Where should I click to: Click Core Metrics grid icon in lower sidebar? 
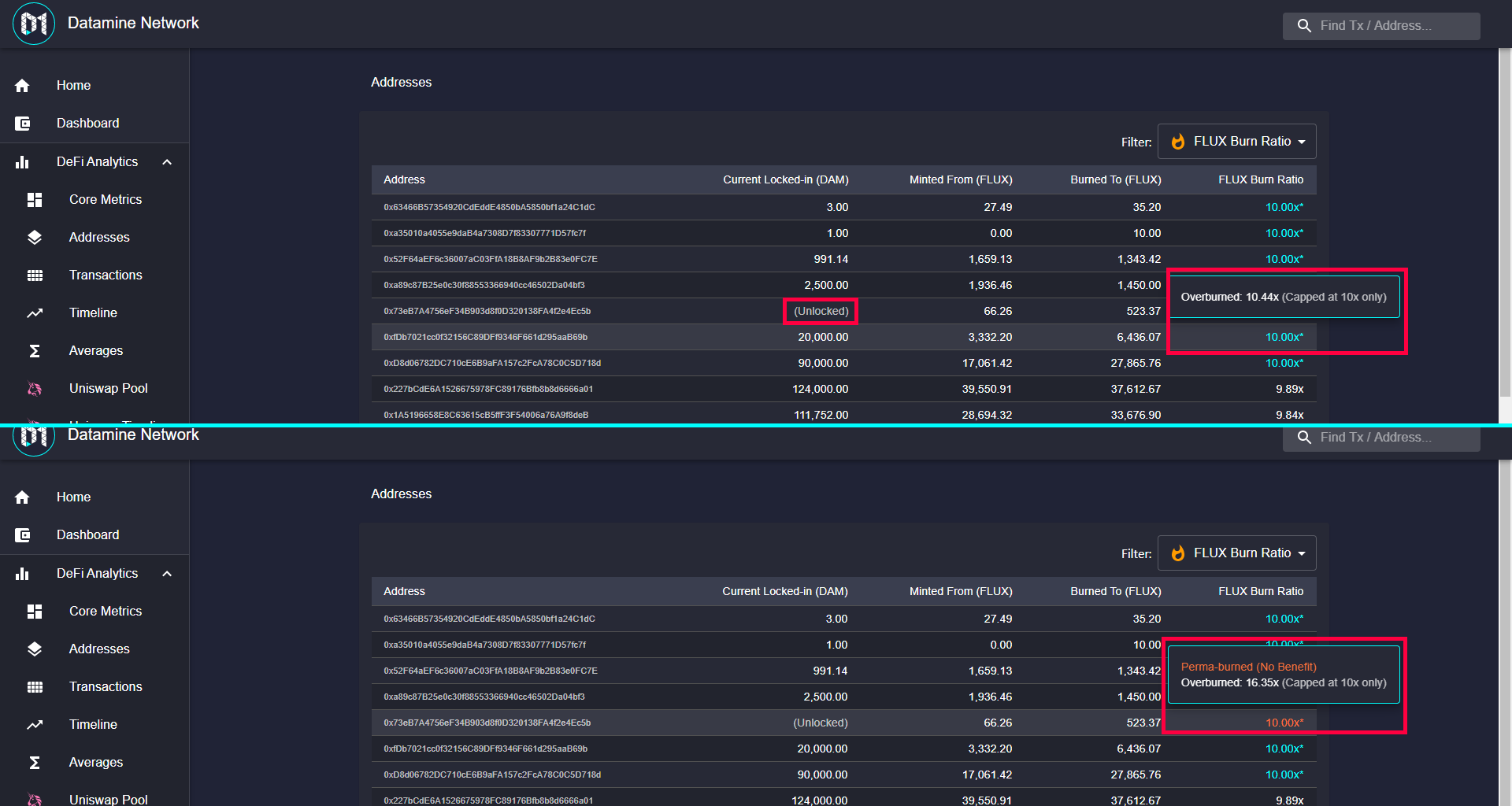pos(35,612)
